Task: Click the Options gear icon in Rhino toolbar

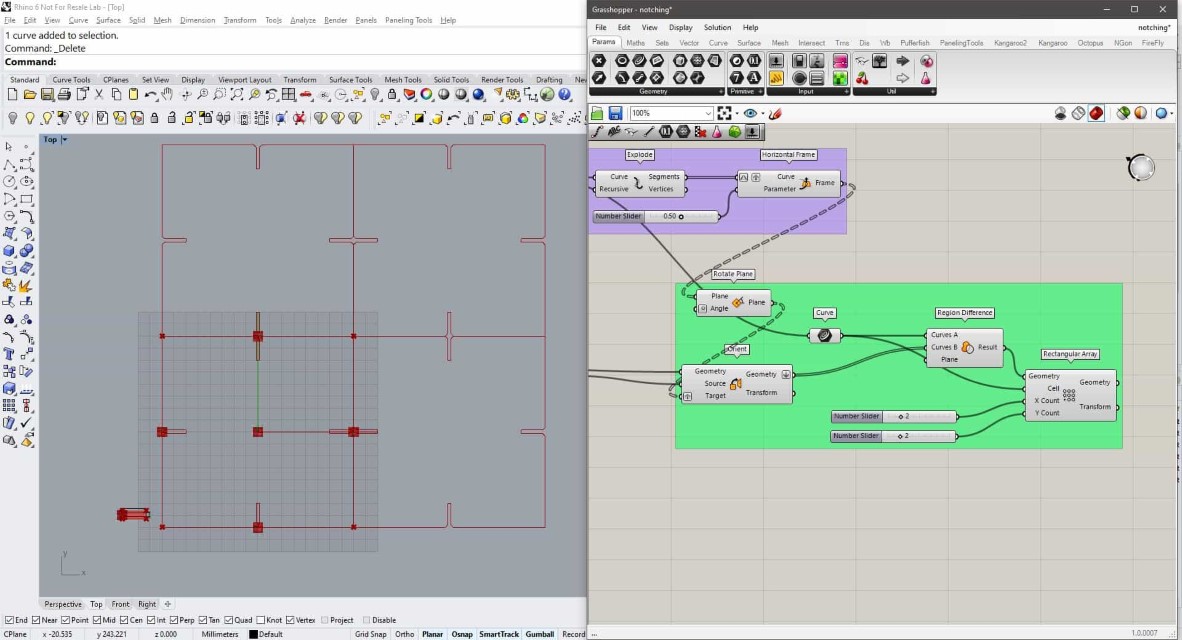Action: coord(513,95)
